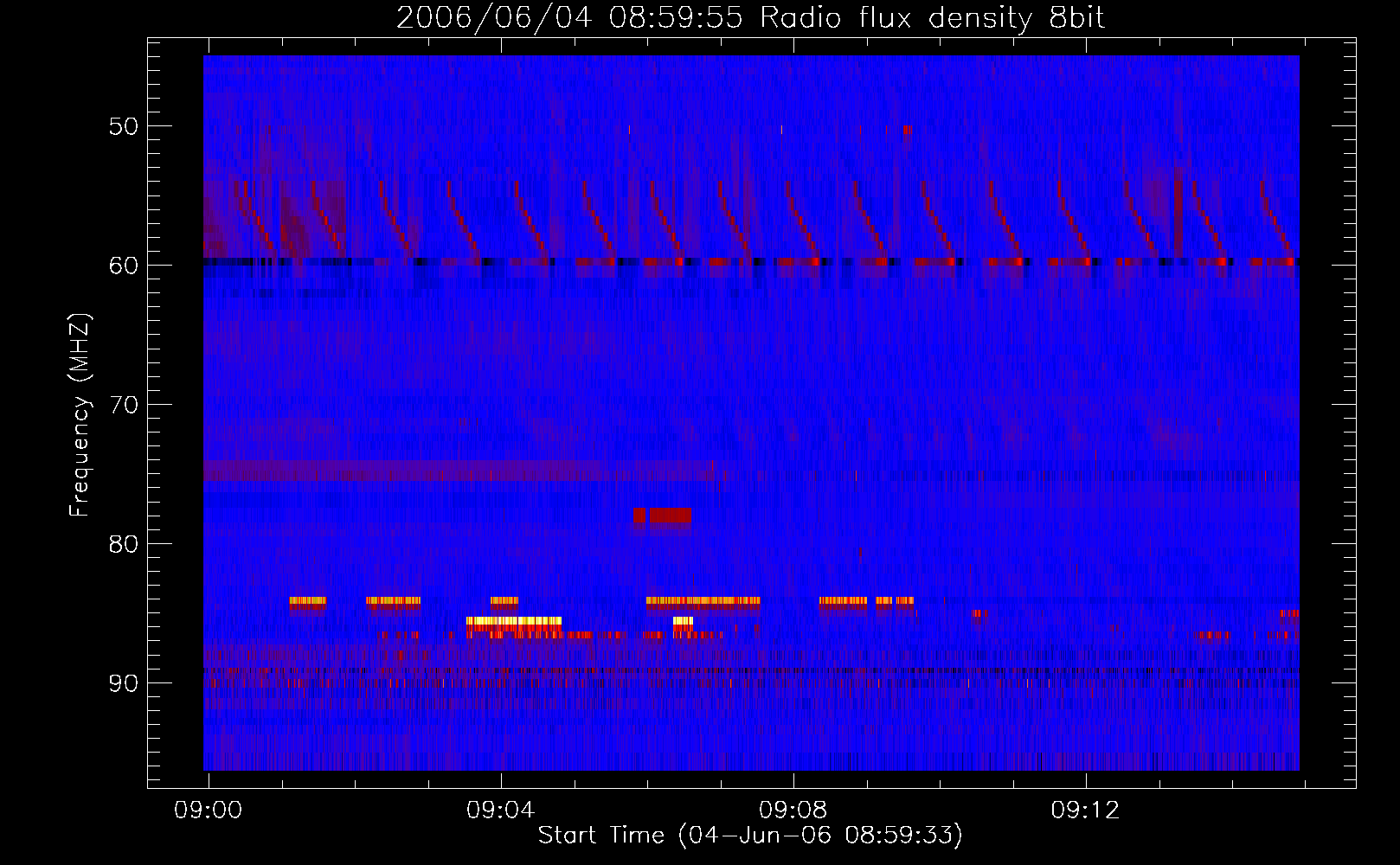The image size is (1400, 865).
Task: Click the 80 frequency tick label
Action: (123, 543)
